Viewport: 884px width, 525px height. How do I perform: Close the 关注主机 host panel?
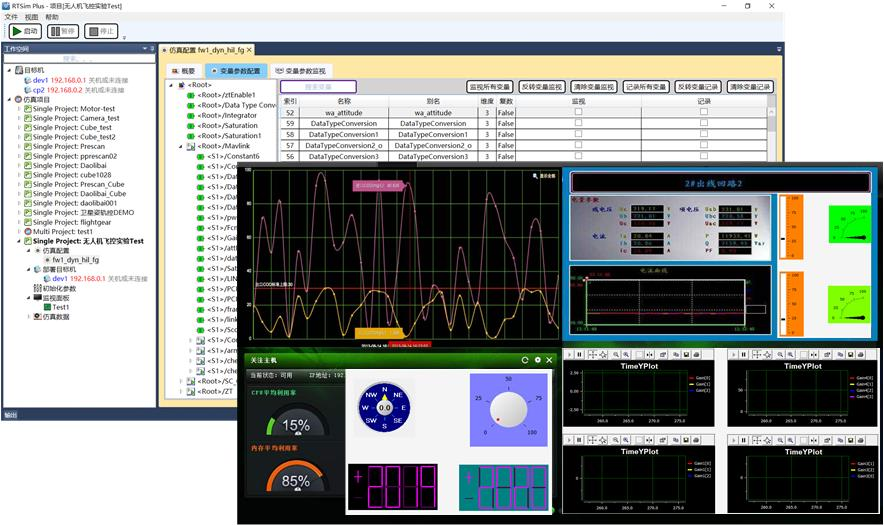549,359
